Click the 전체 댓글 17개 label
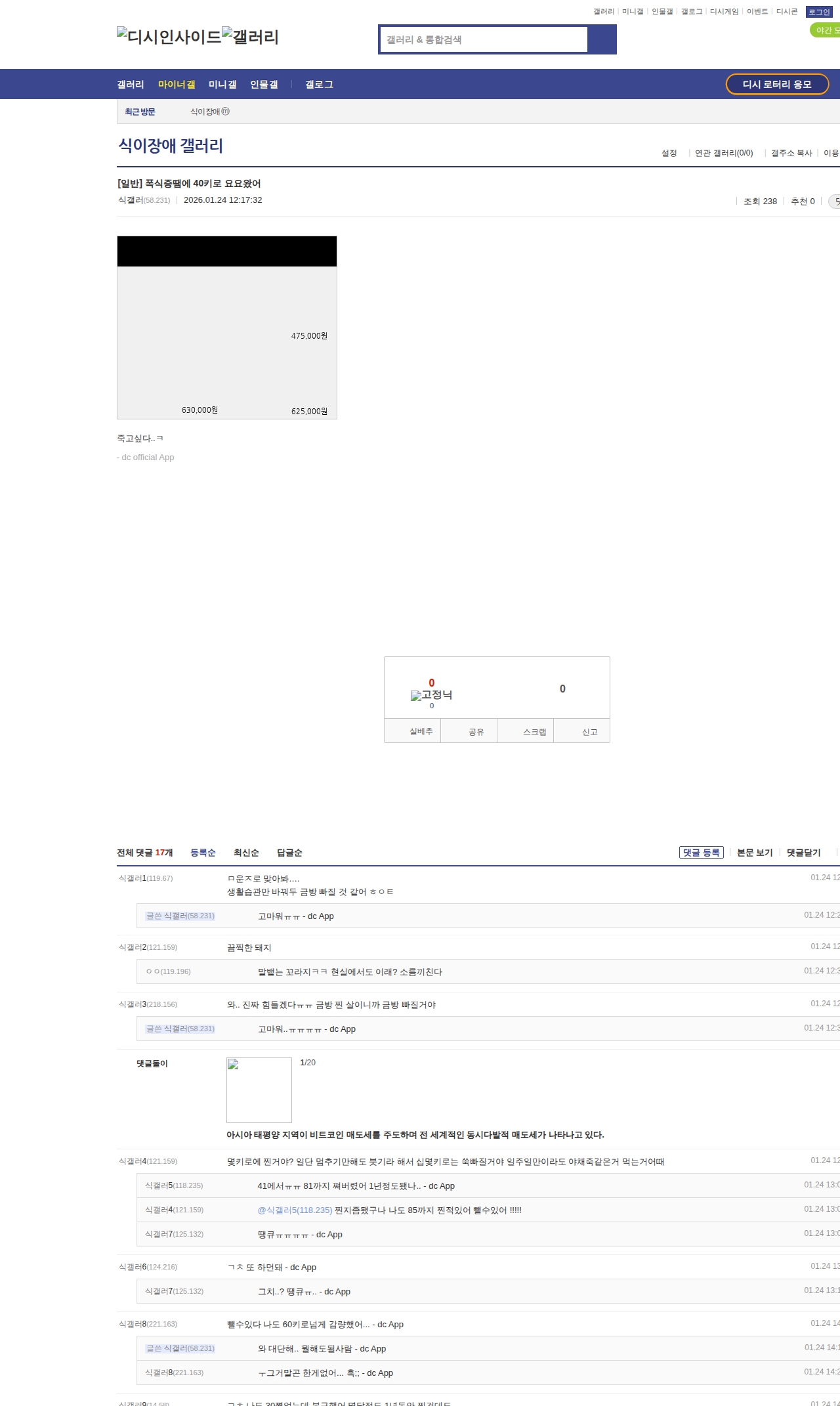The image size is (840, 1406). (x=145, y=853)
